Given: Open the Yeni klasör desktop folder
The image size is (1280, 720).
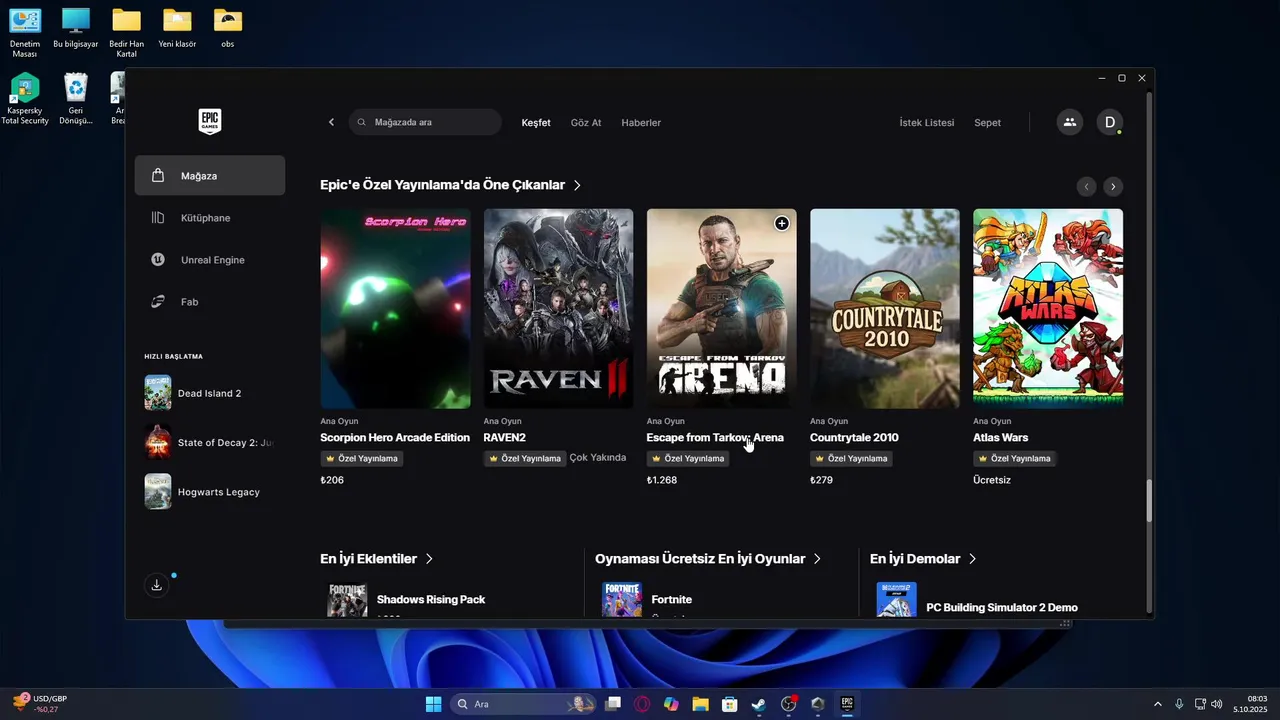Looking at the screenshot, I should [x=177, y=29].
